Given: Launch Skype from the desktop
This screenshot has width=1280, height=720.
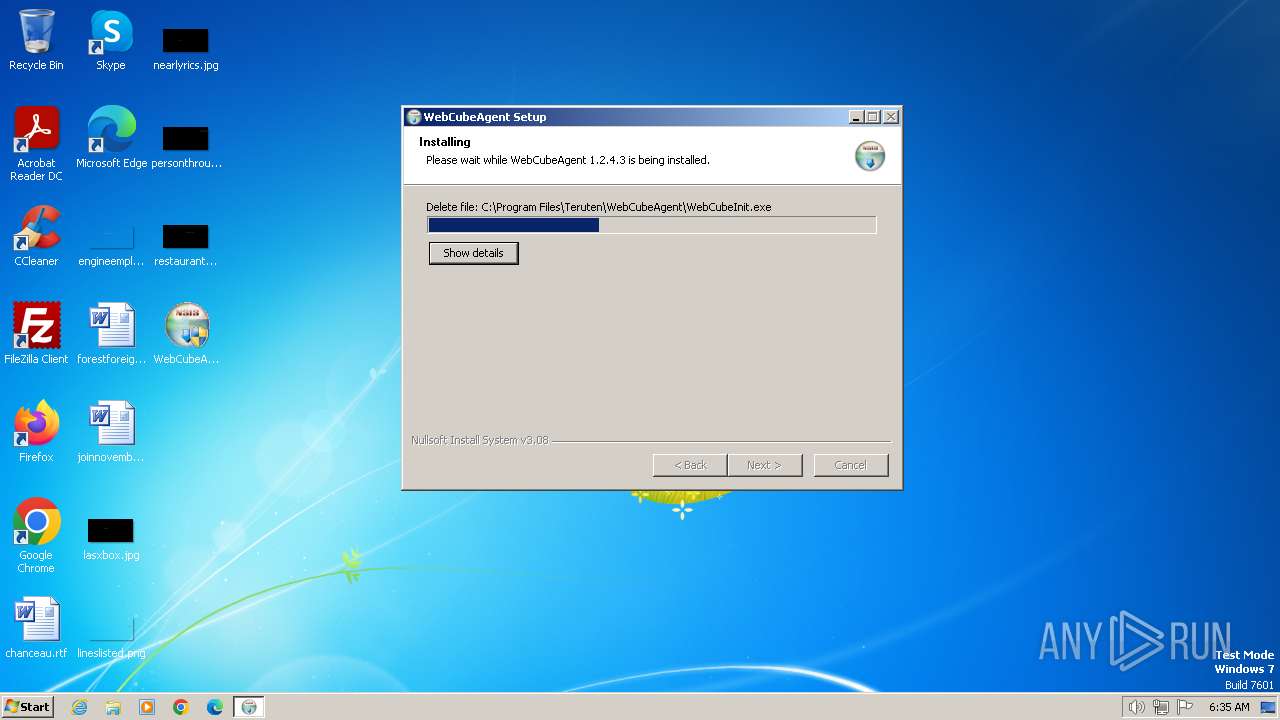Looking at the screenshot, I should pos(111,40).
